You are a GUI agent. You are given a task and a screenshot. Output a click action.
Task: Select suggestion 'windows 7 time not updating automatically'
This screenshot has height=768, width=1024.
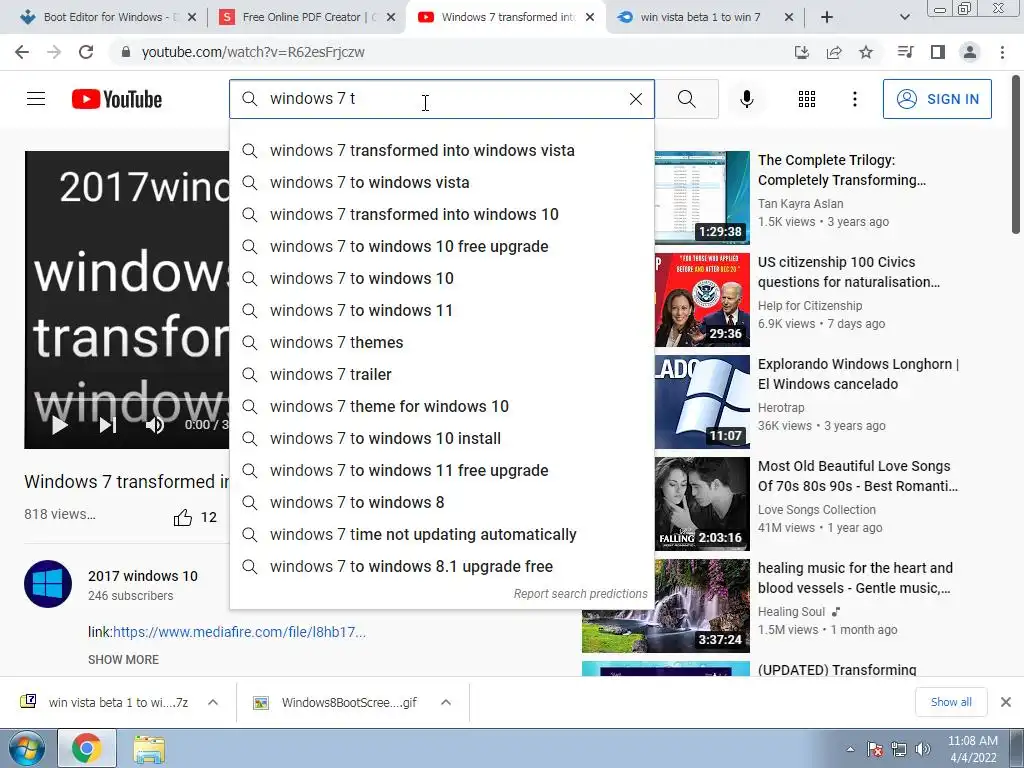tap(441, 535)
